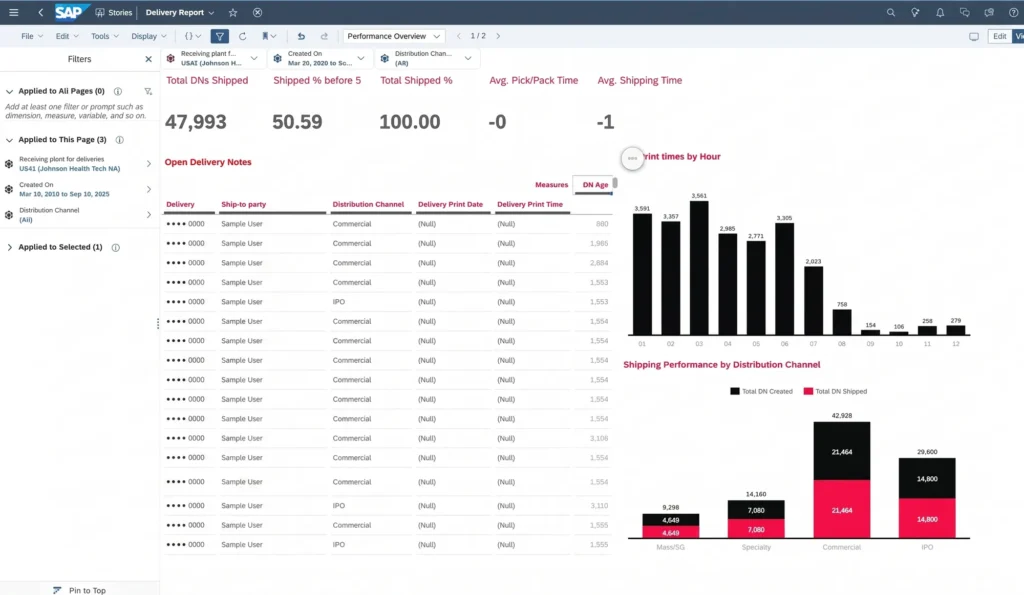Go back with the left arrow
The height and width of the screenshot is (595, 1024).
click(40, 12)
